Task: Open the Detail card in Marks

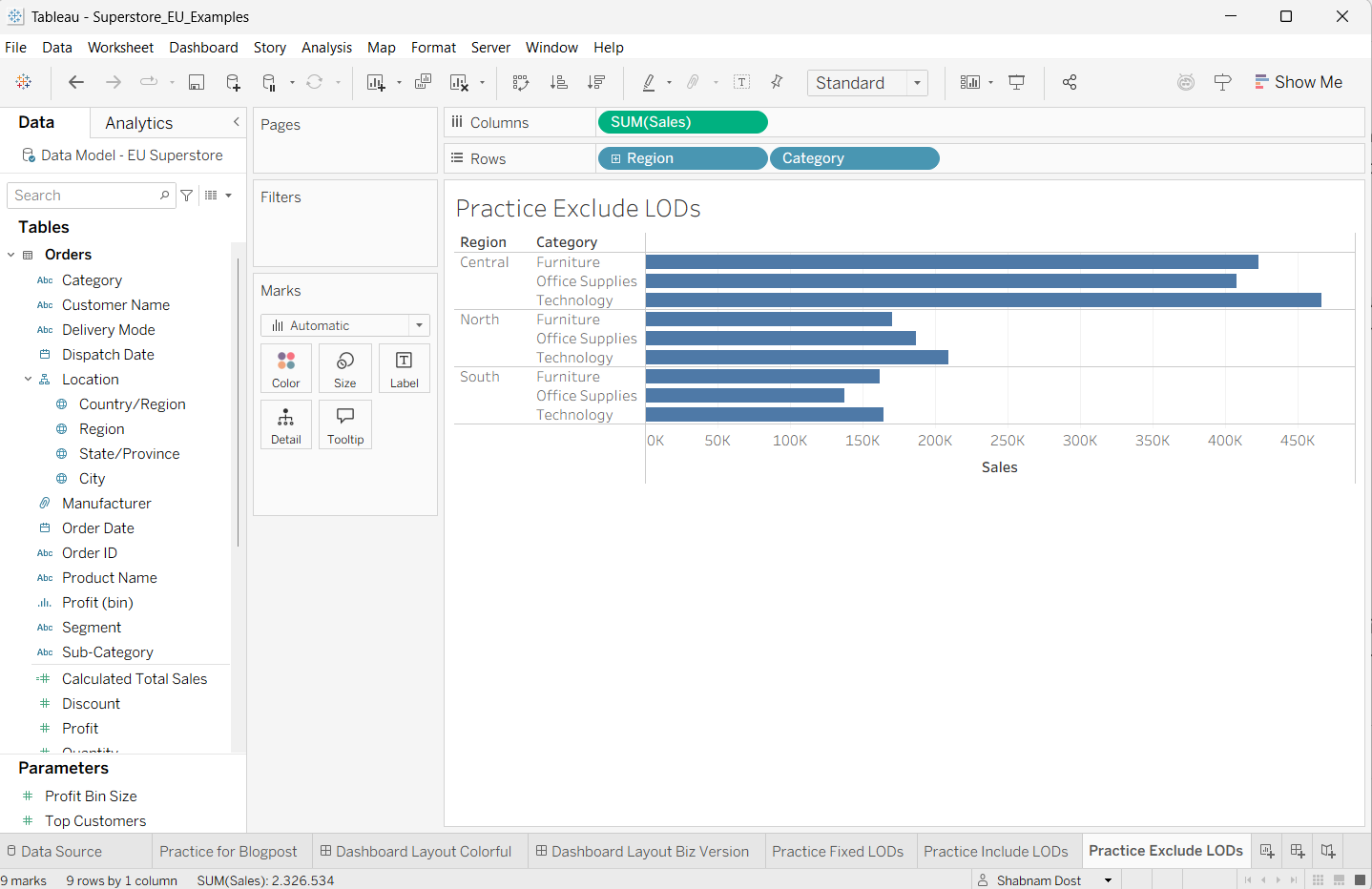Action: click(x=286, y=424)
